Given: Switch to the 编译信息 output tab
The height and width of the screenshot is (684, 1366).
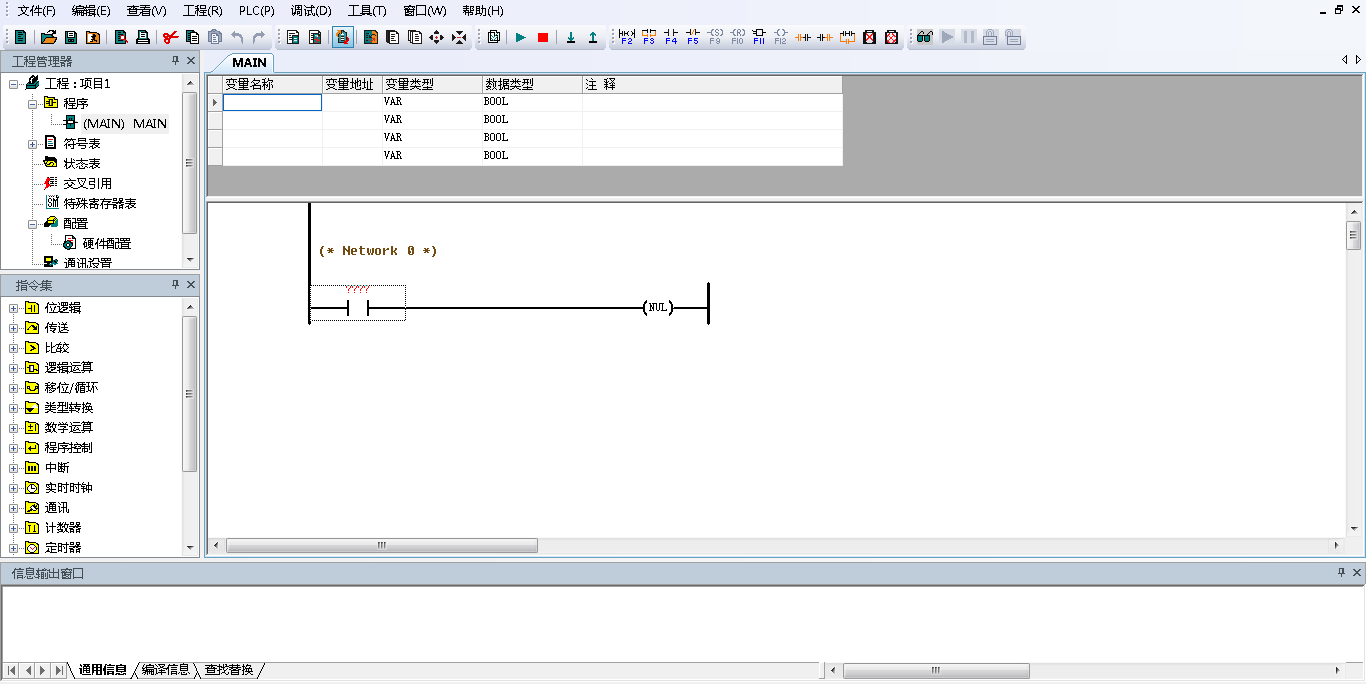Looking at the screenshot, I should [165, 670].
